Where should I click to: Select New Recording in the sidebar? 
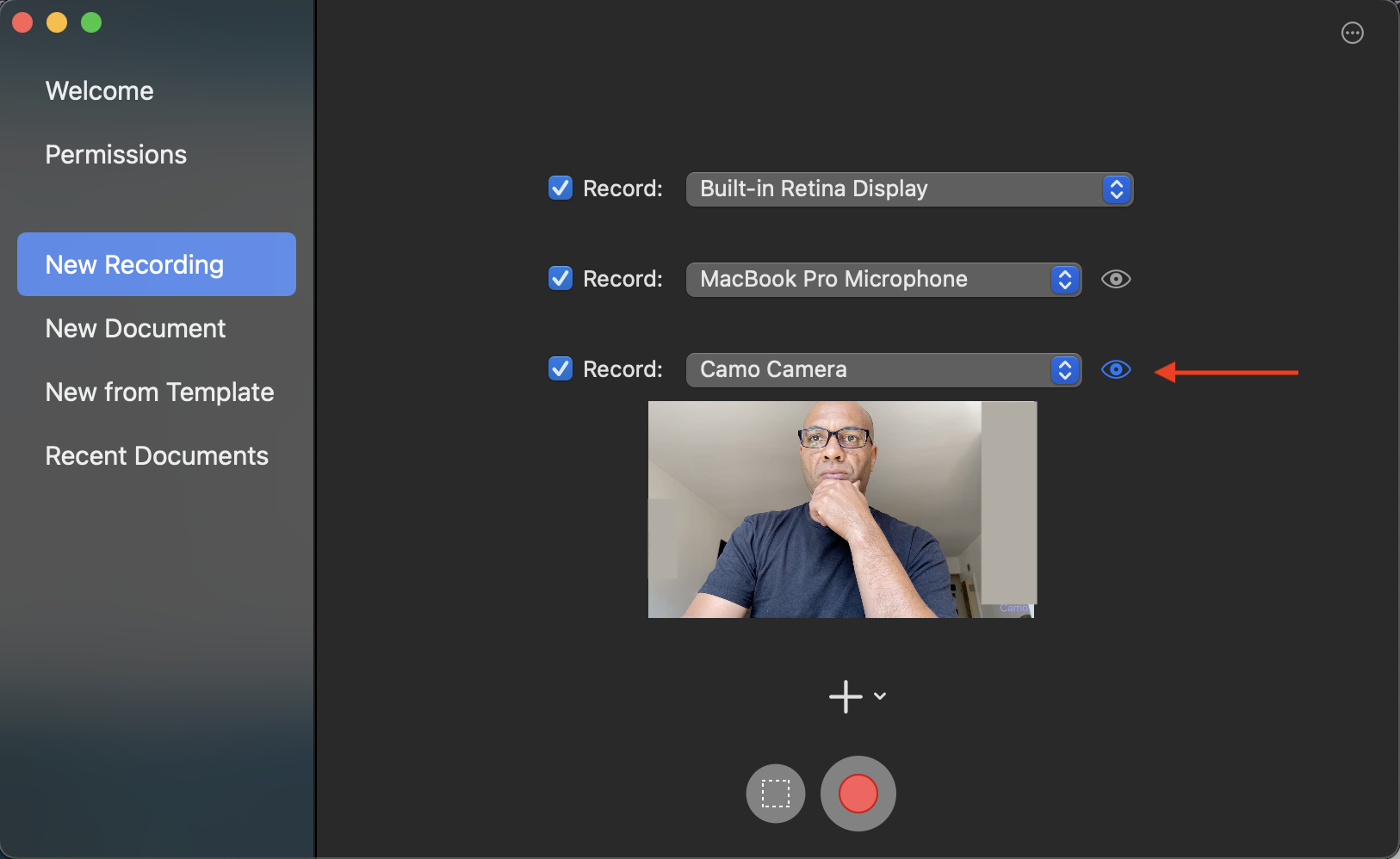(134, 264)
